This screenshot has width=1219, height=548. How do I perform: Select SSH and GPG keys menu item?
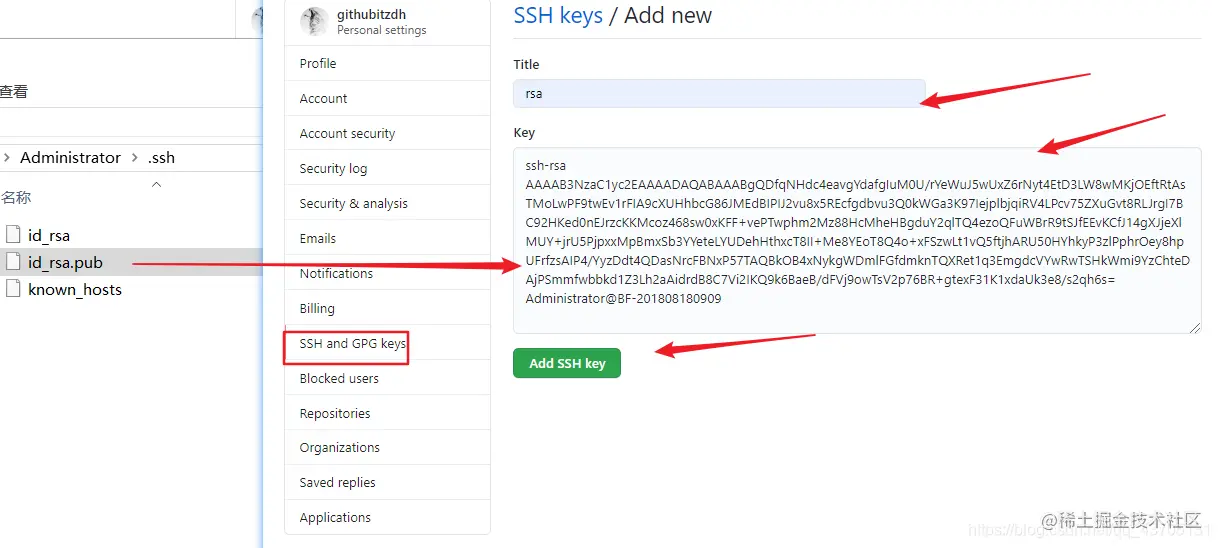coord(352,343)
